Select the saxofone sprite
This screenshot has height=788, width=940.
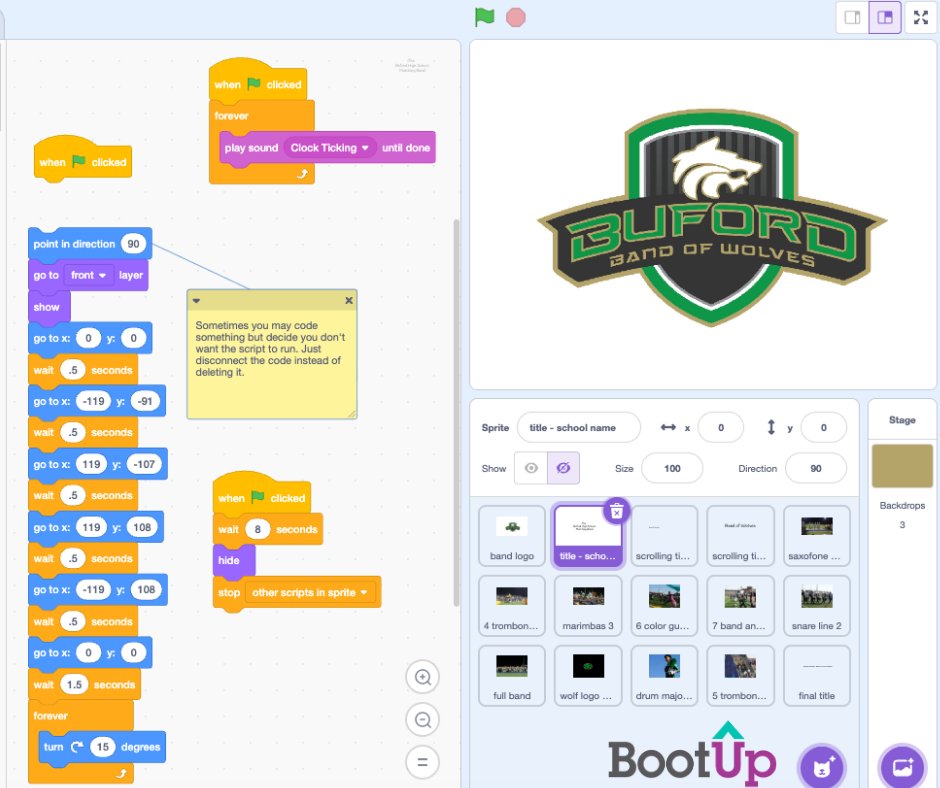(x=817, y=536)
